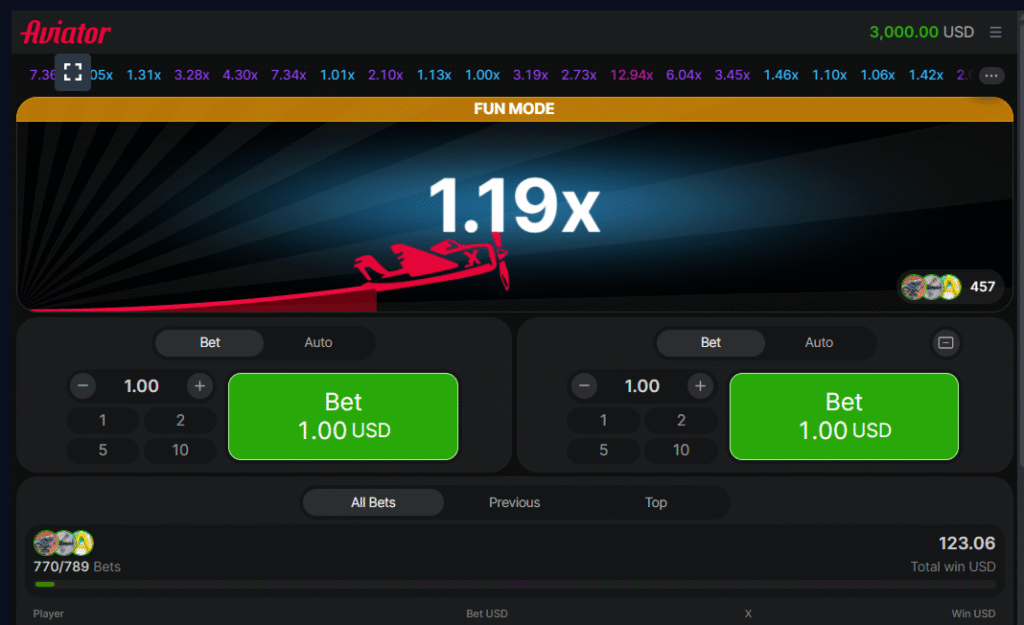Open the hamburger menu icon
This screenshot has height=625, width=1024.
(x=995, y=32)
